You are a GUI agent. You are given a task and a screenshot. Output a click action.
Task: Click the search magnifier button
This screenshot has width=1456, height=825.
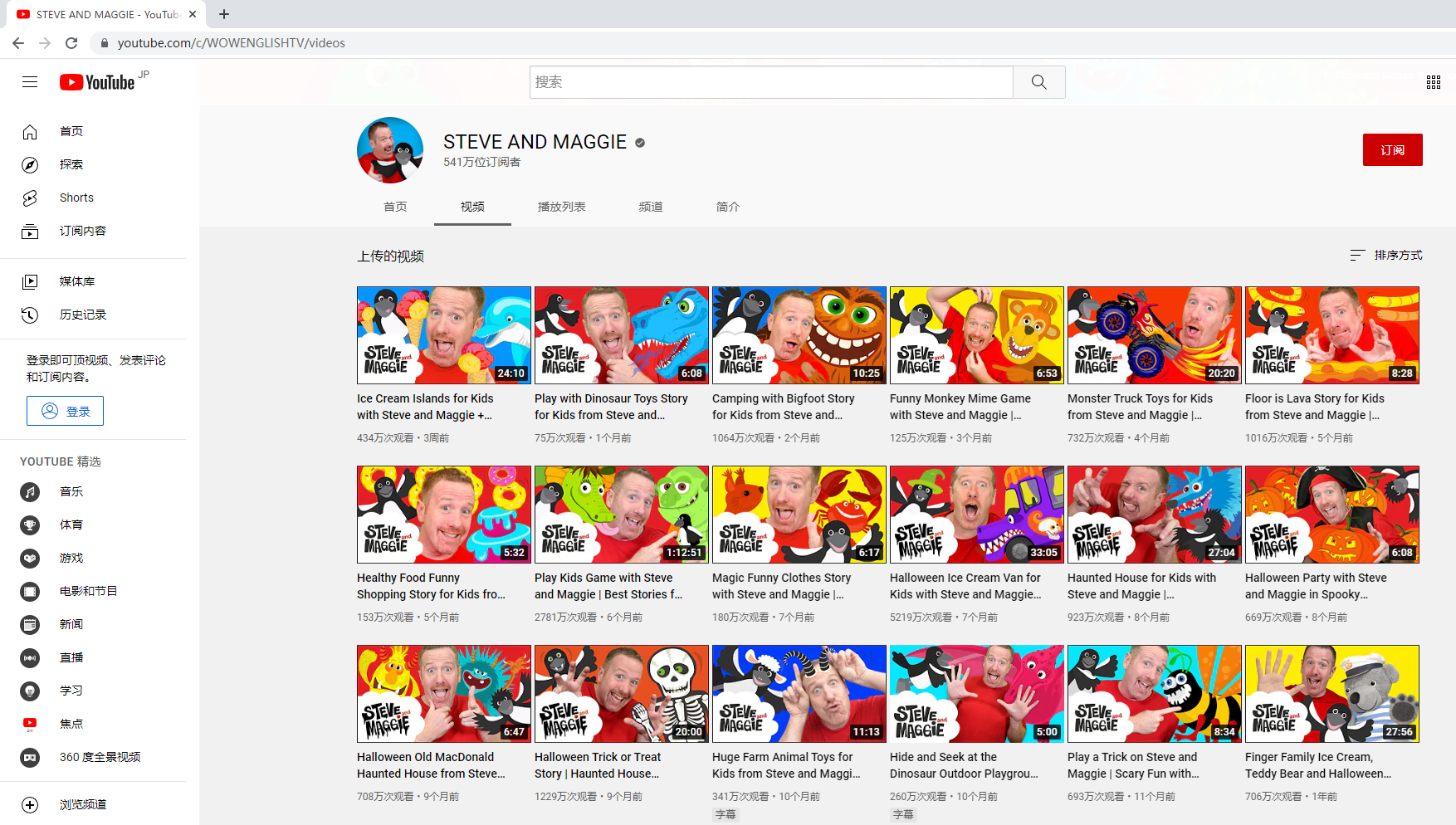(x=1038, y=82)
